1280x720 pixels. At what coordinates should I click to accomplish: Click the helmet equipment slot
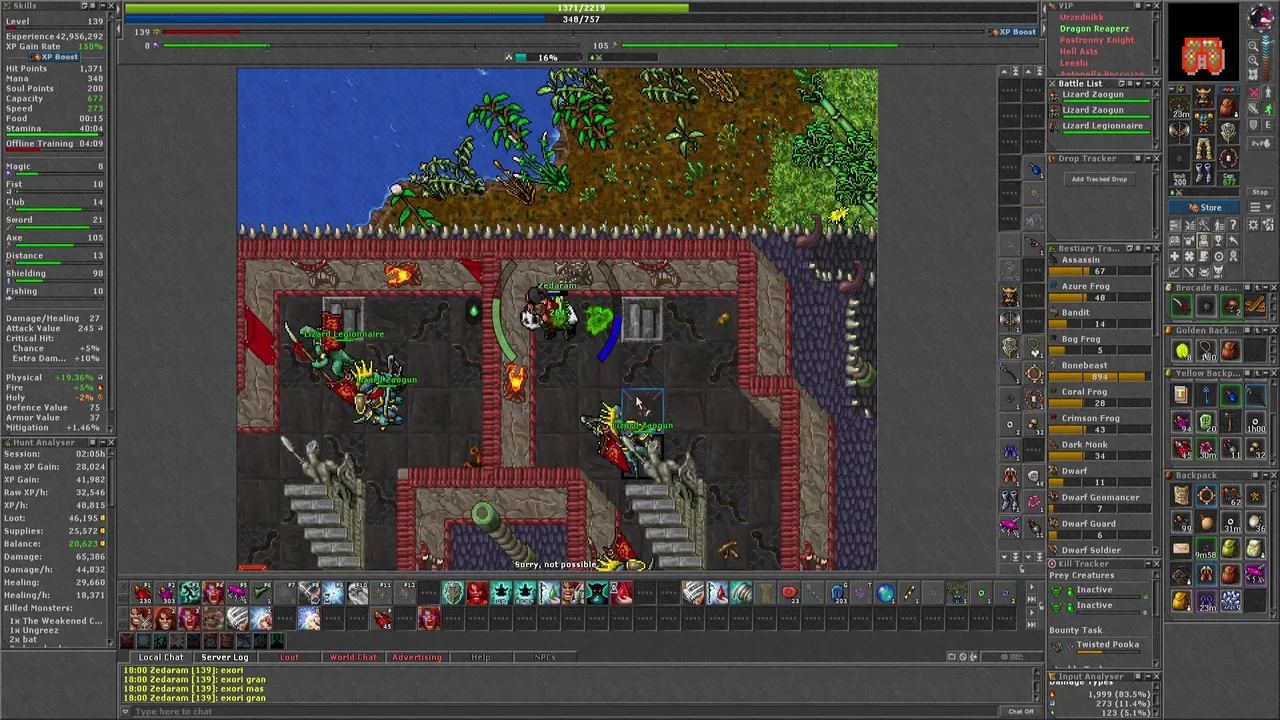(x=1204, y=96)
